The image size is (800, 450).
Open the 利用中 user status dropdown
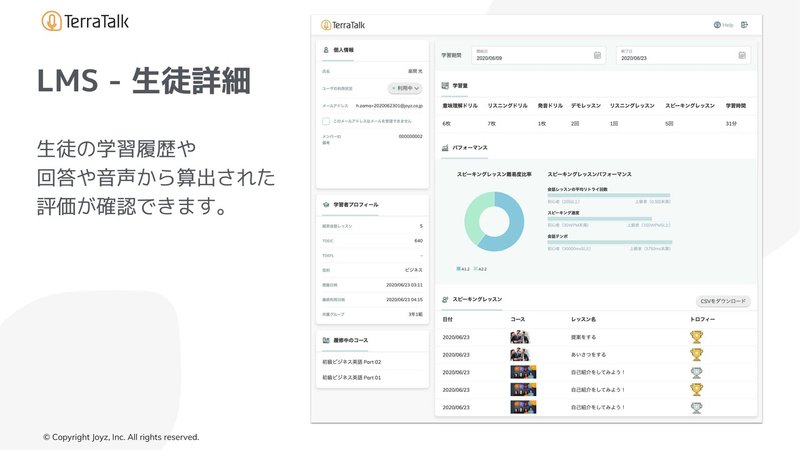[405, 88]
